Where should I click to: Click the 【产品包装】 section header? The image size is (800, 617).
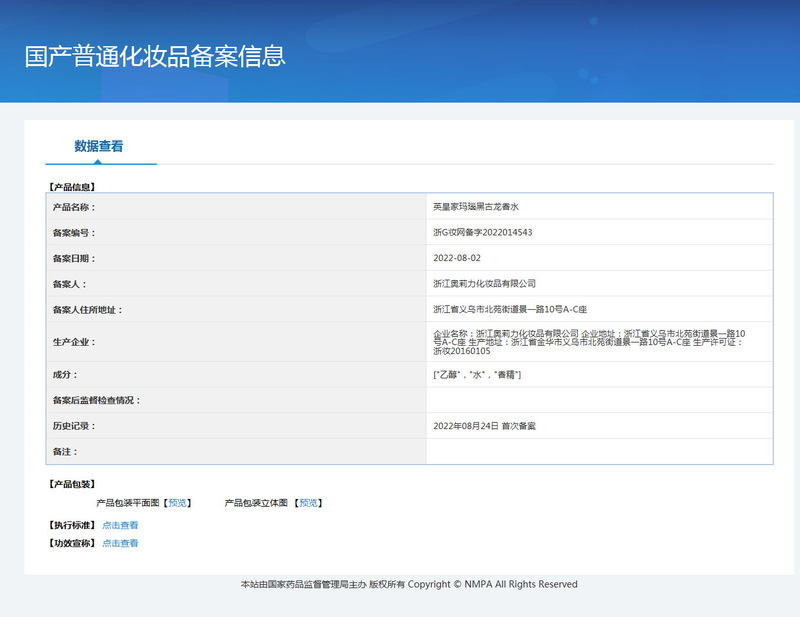click(x=72, y=484)
